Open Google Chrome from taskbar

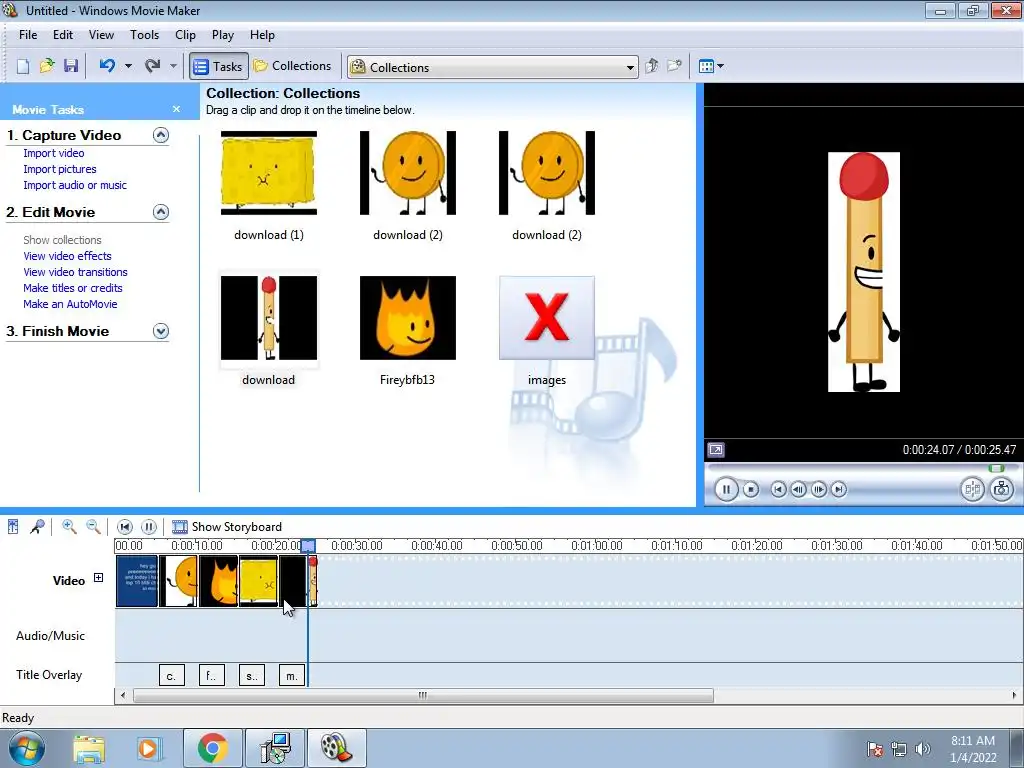tap(213, 748)
